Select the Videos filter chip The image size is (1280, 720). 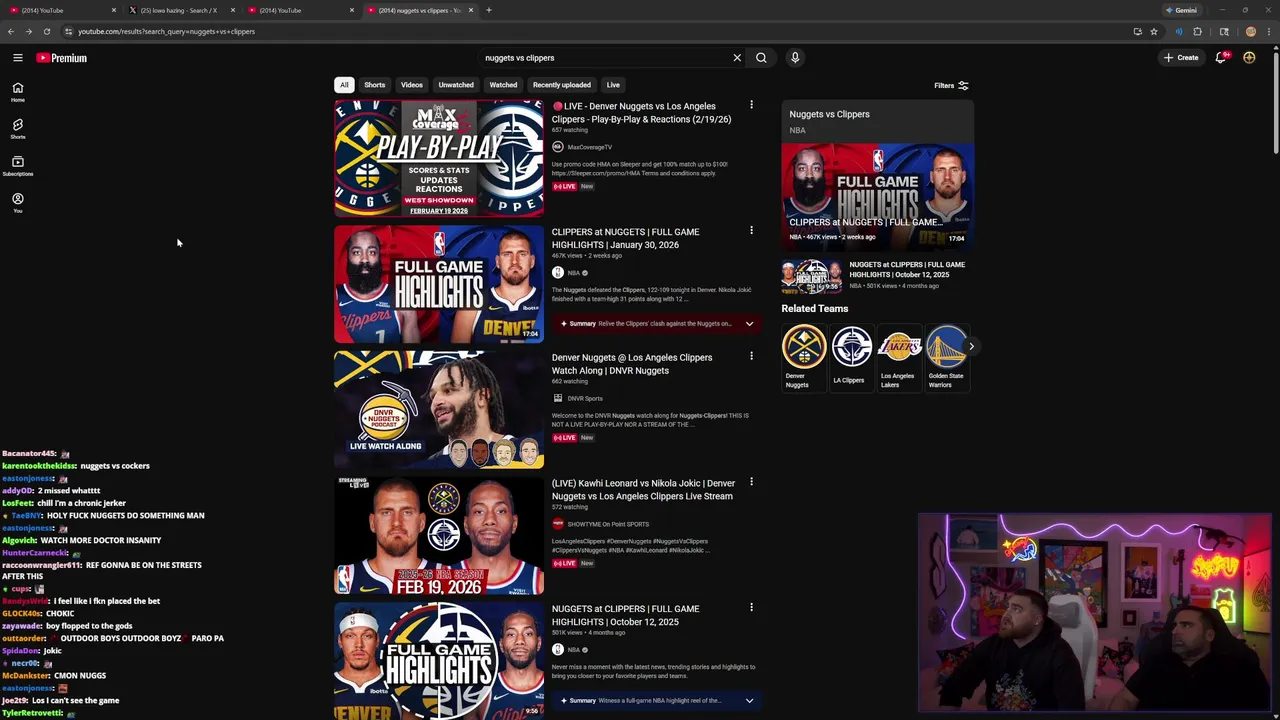[x=412, y=85]
